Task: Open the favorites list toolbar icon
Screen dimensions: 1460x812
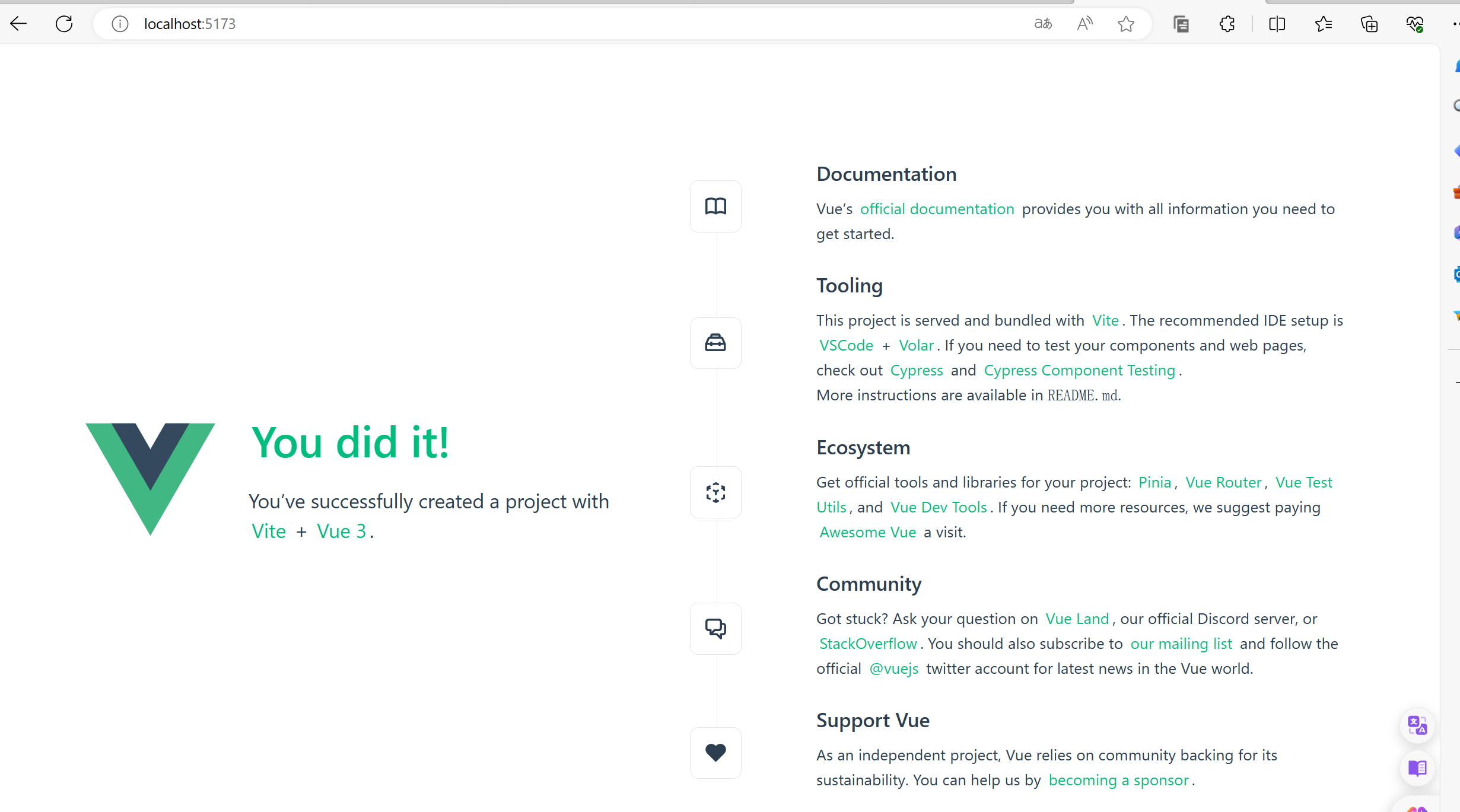Action: pyautogui.click(x=1323, y=24)
